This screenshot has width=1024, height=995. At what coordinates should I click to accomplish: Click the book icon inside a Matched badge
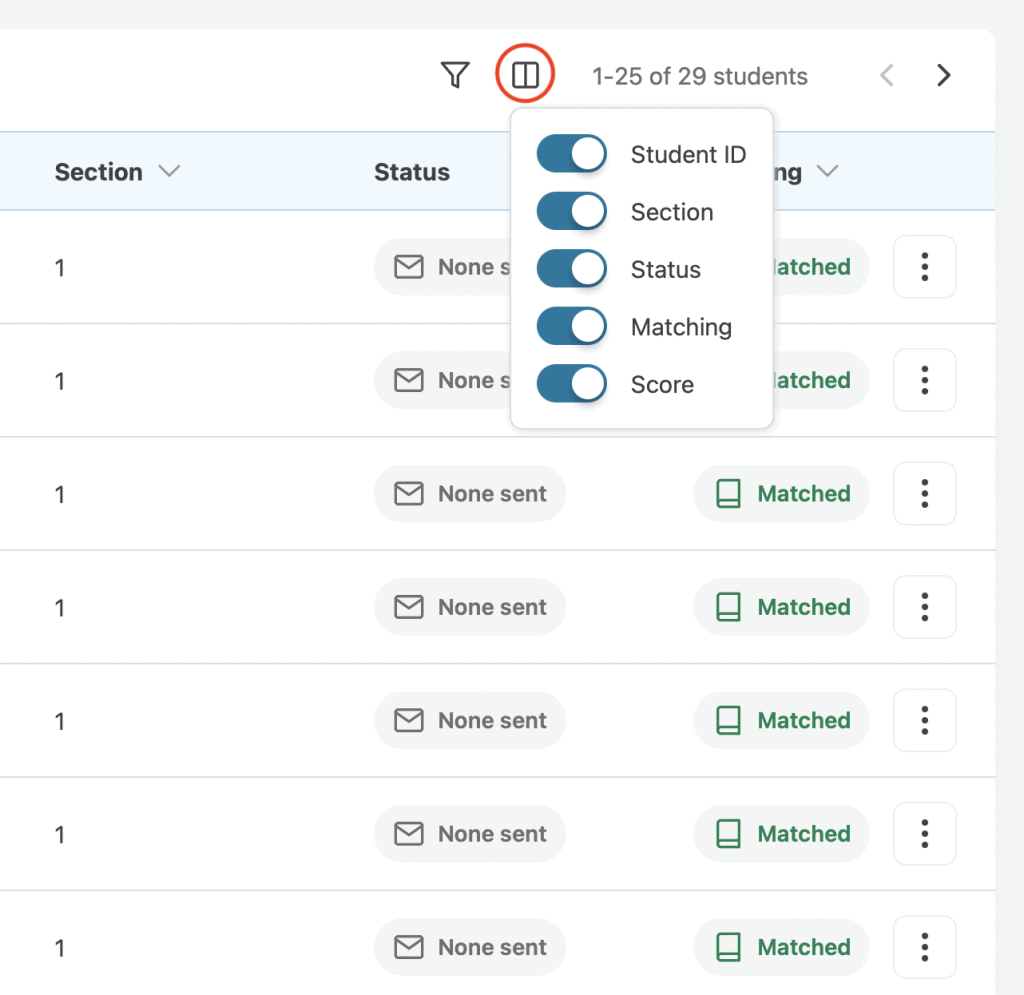pos(729,493)
